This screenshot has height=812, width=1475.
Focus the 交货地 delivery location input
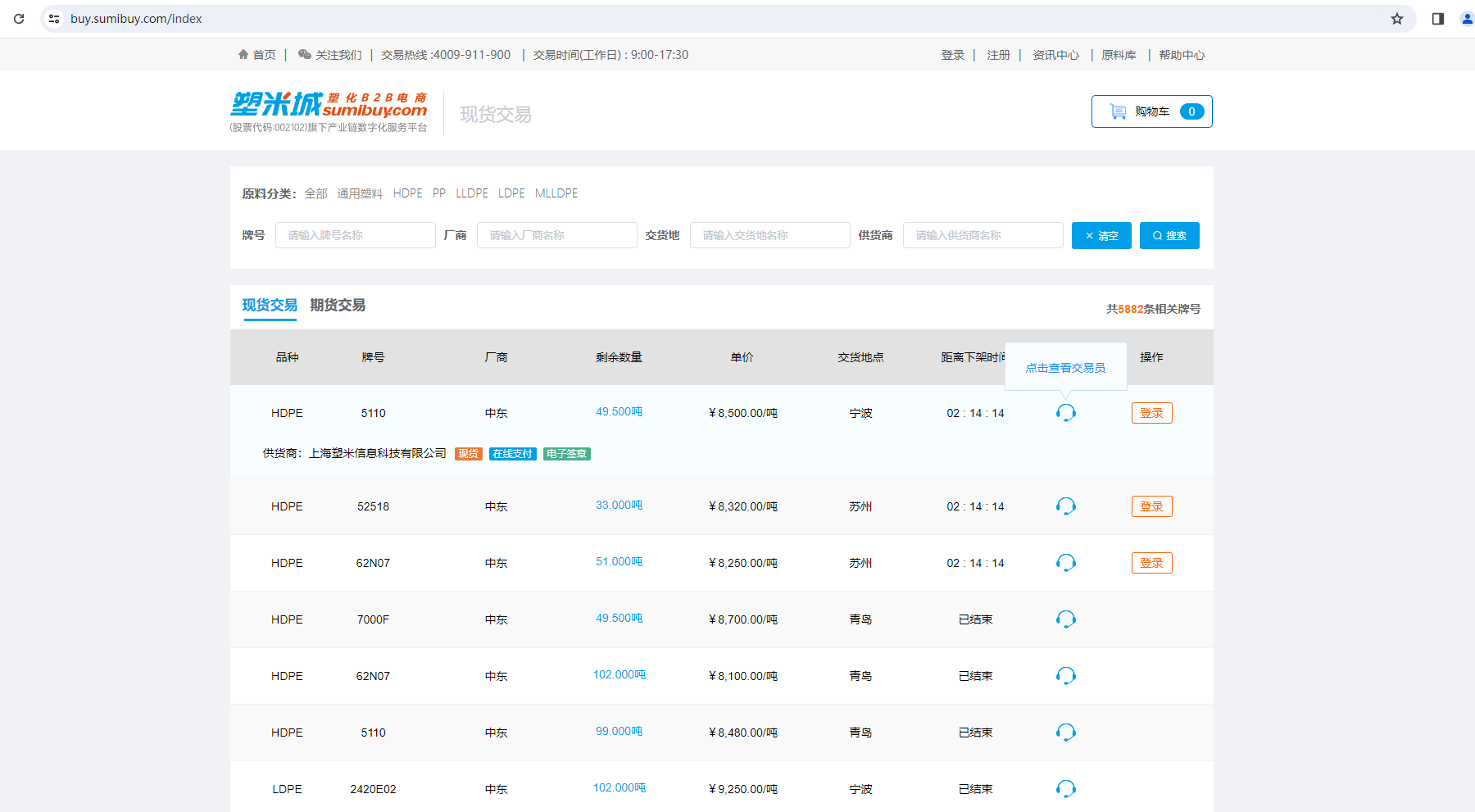tap(770, 235)
